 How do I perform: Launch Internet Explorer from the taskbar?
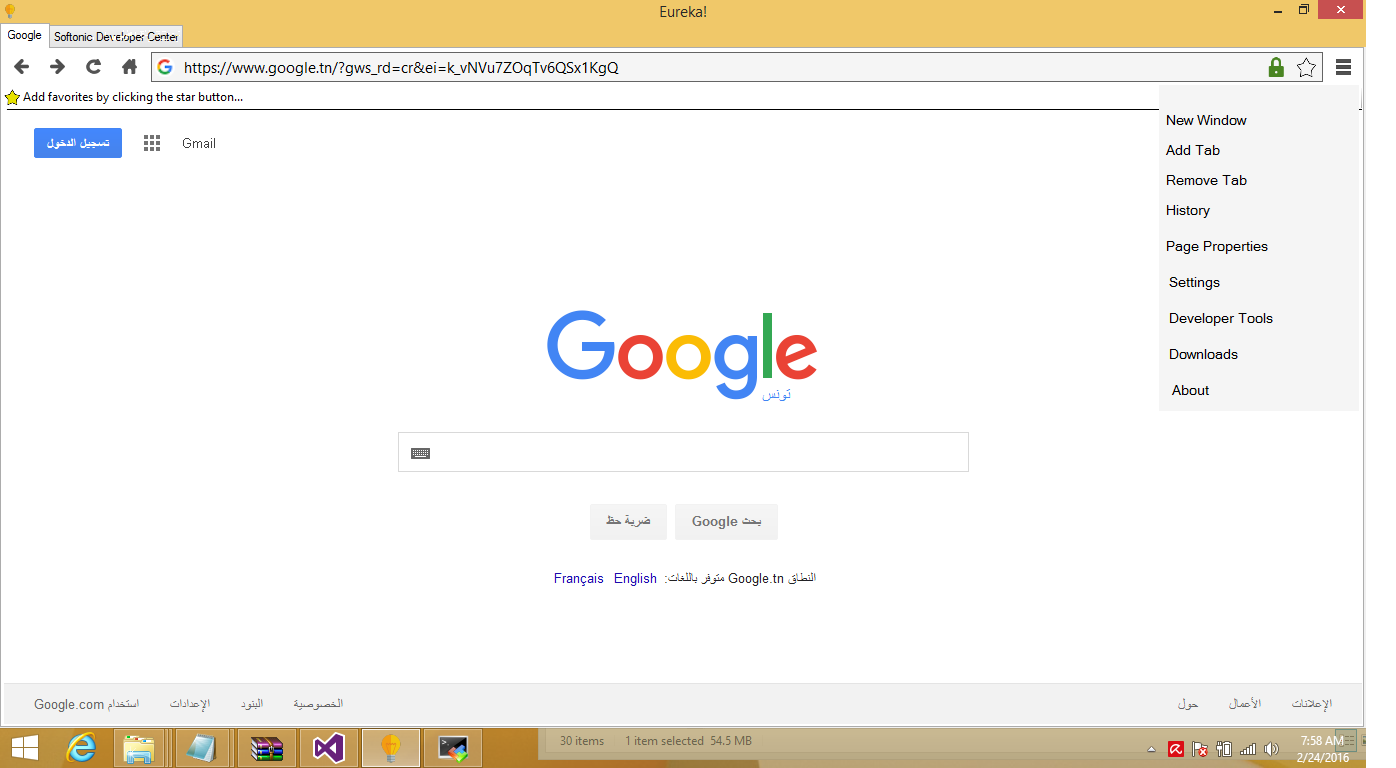tap(82, 747)
